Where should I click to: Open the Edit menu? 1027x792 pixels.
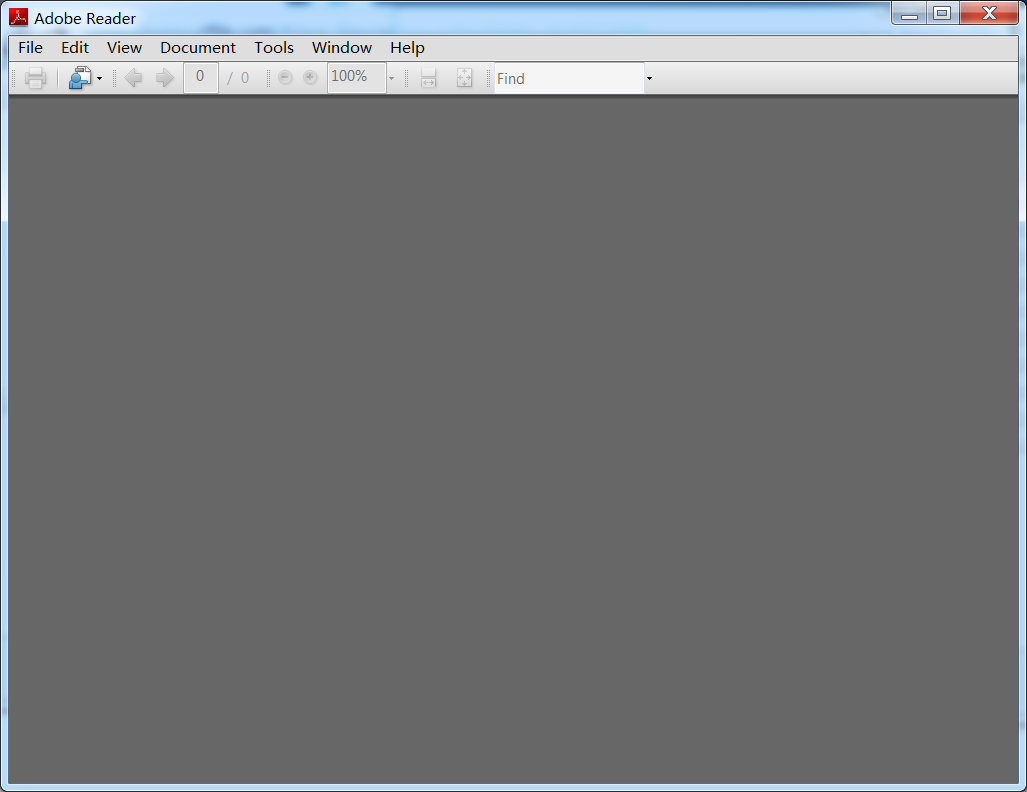[75, 47]
